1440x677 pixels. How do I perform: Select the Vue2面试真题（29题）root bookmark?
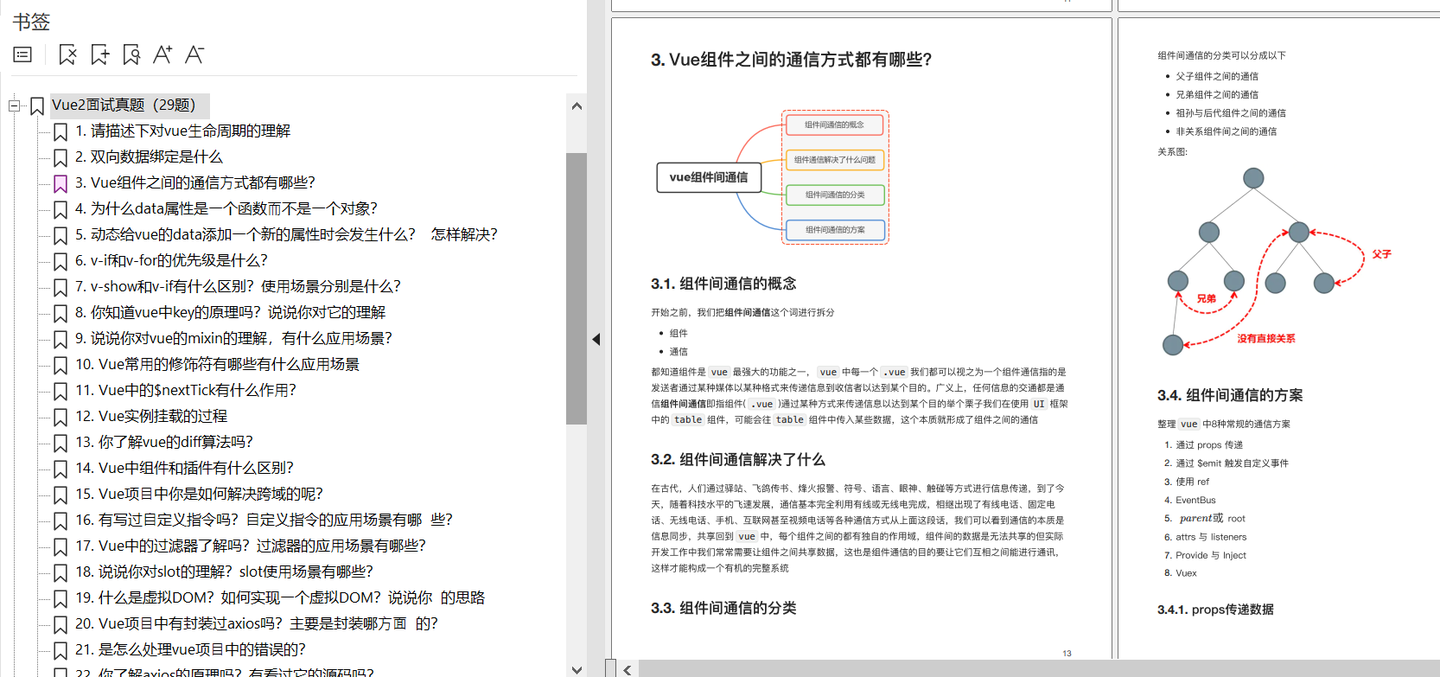130,105
